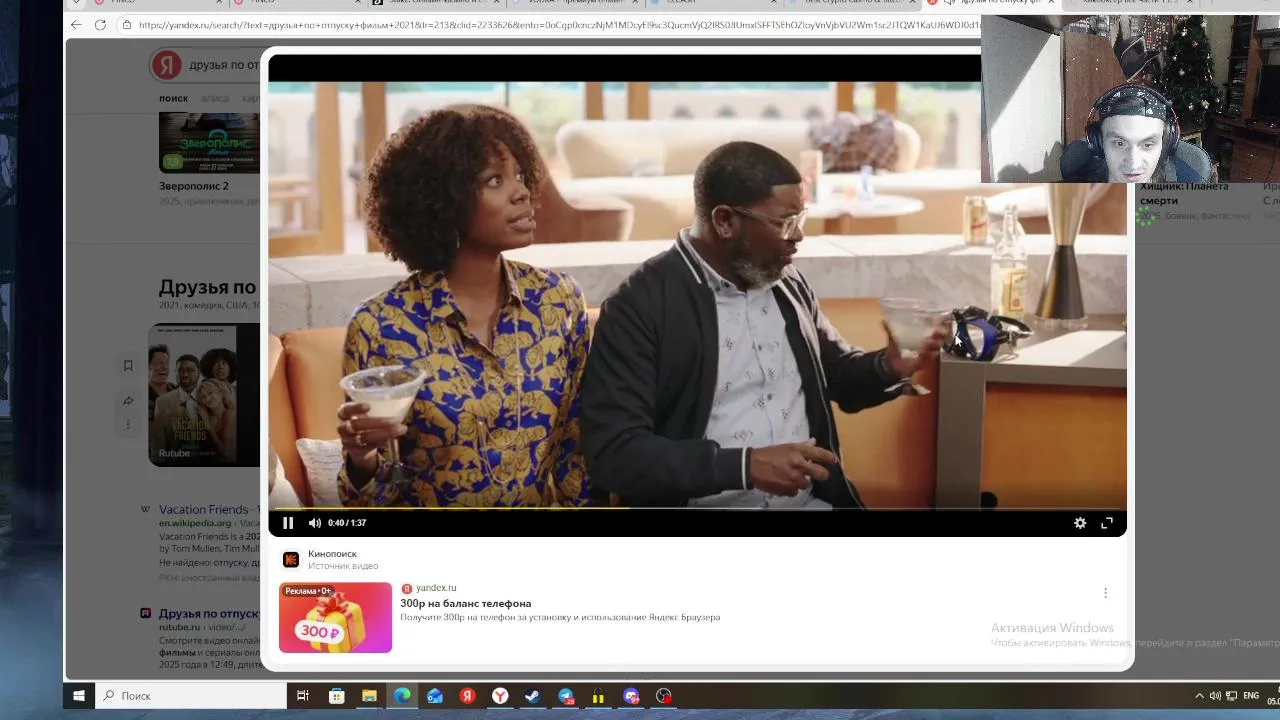Open the more-options dots beside poster
1280x720 pixels.
tap(128, 425)
